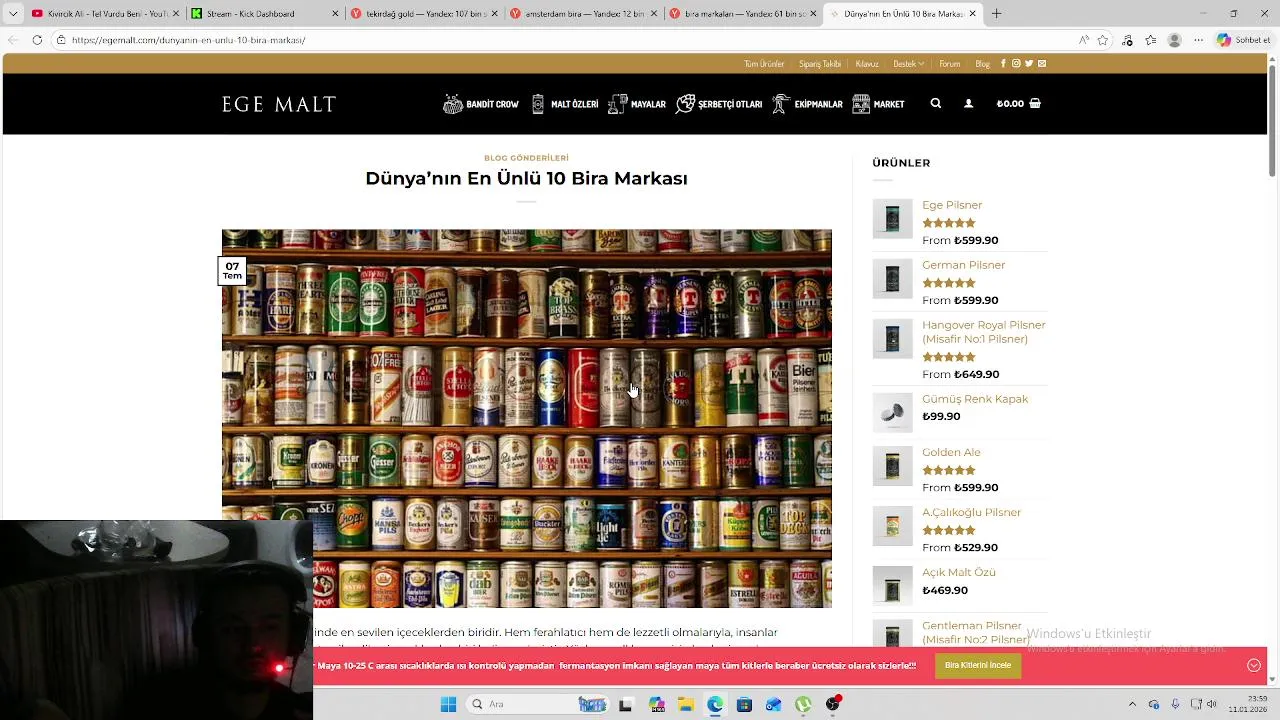Open the site search magnifier icon
Image resolution: width=1280 pixels, height=720 pixels.
[936, 103]
